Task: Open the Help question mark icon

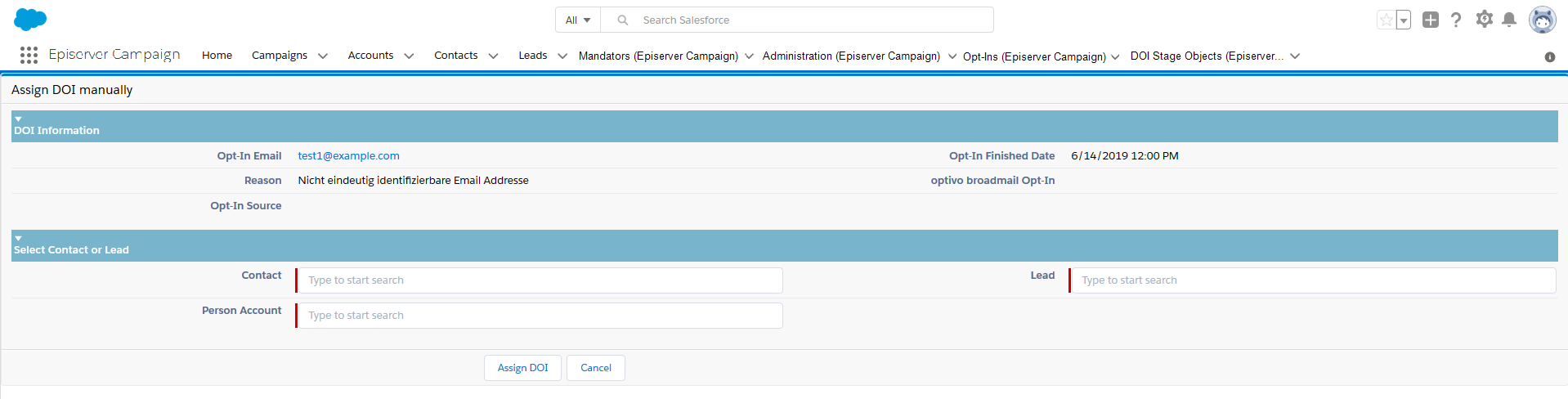Action: point(1456,20)
